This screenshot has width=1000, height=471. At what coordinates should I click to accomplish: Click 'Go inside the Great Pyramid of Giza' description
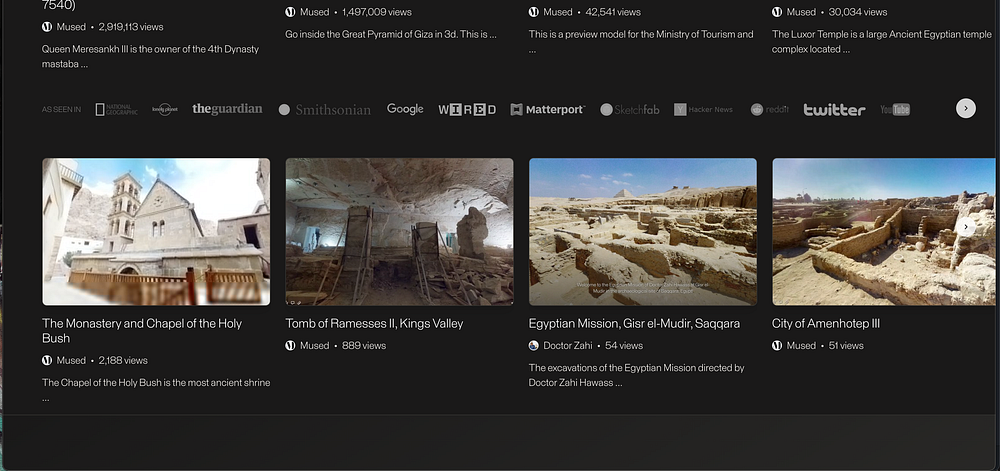[x=391, y=34]
